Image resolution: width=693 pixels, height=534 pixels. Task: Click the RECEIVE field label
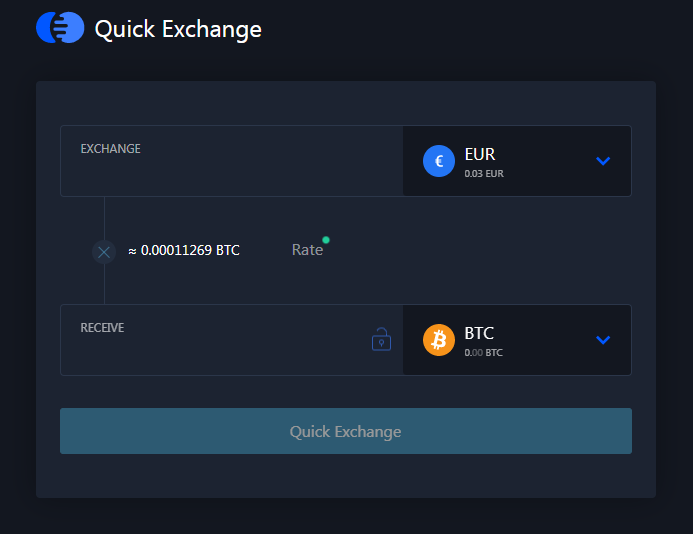102,328
